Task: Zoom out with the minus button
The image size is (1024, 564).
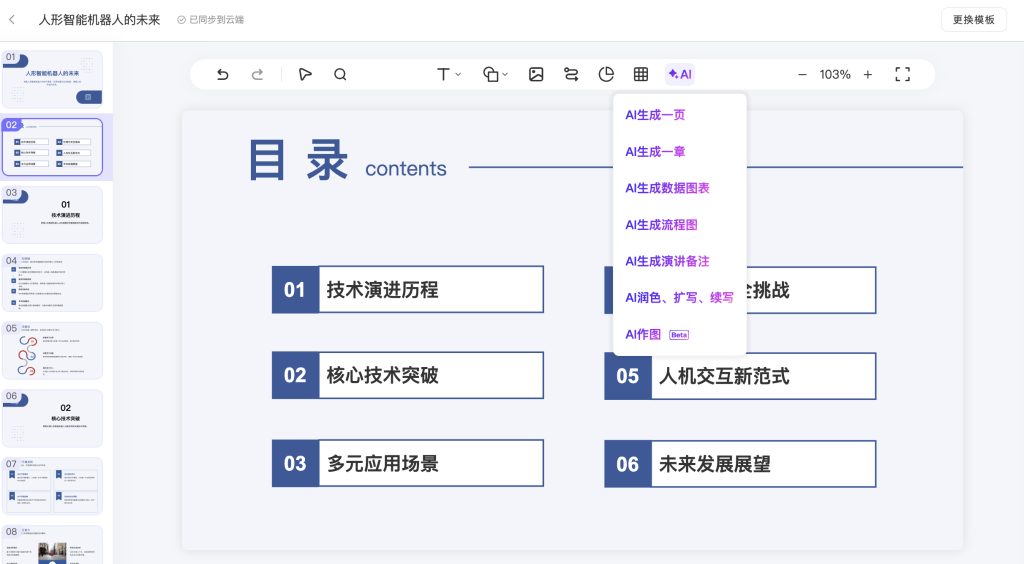Action: (802, 74)
